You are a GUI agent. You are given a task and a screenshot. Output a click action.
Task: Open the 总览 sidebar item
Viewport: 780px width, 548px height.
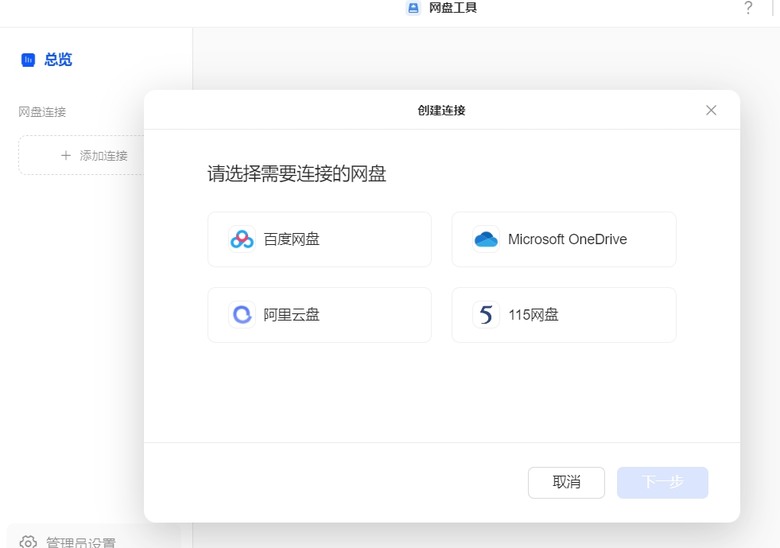tap(47, 60)
